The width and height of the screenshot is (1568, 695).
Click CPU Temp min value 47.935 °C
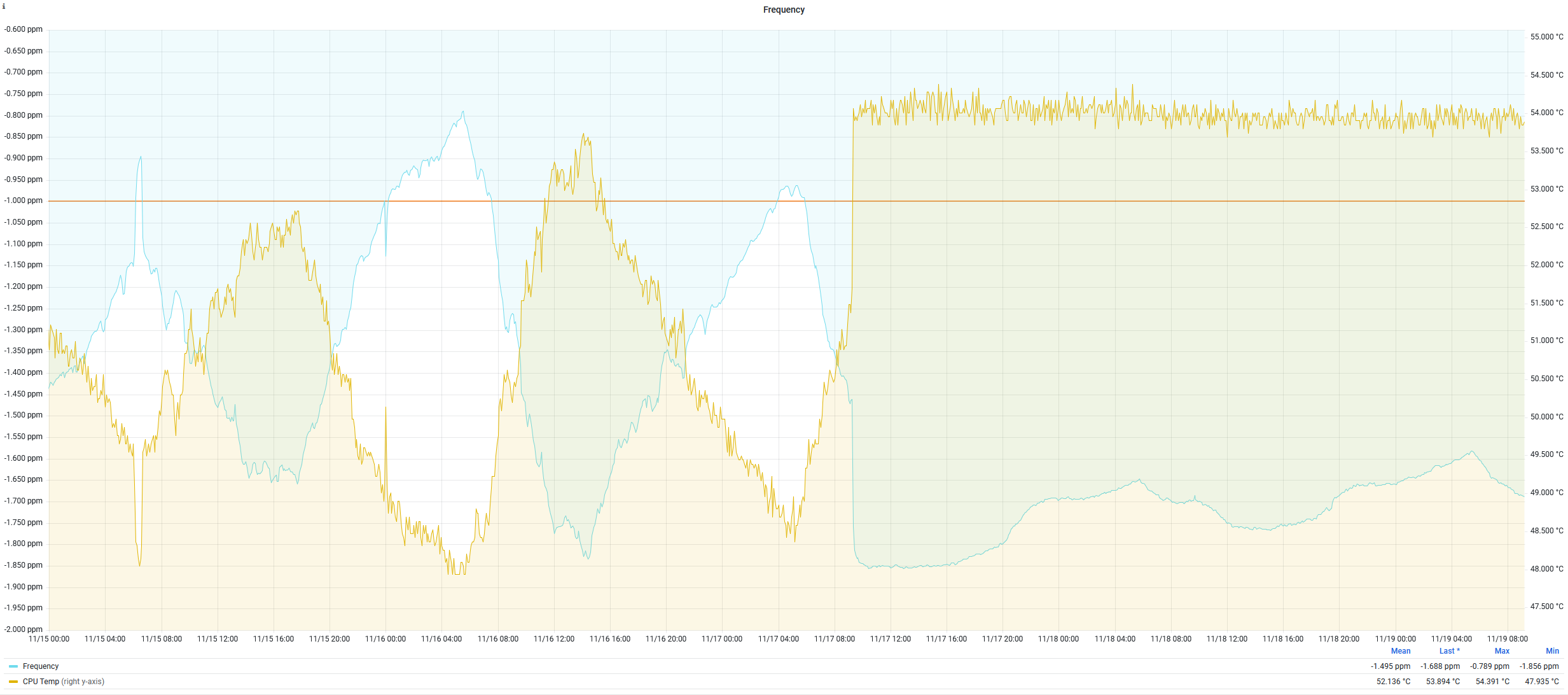coord(1541,682)
